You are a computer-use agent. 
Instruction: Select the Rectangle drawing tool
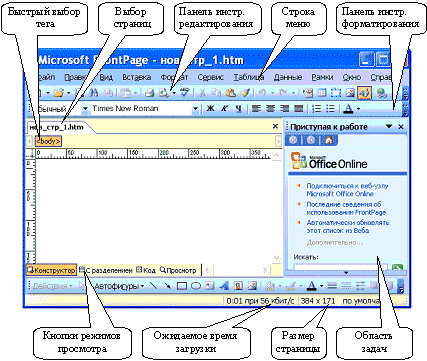point(182,286)
